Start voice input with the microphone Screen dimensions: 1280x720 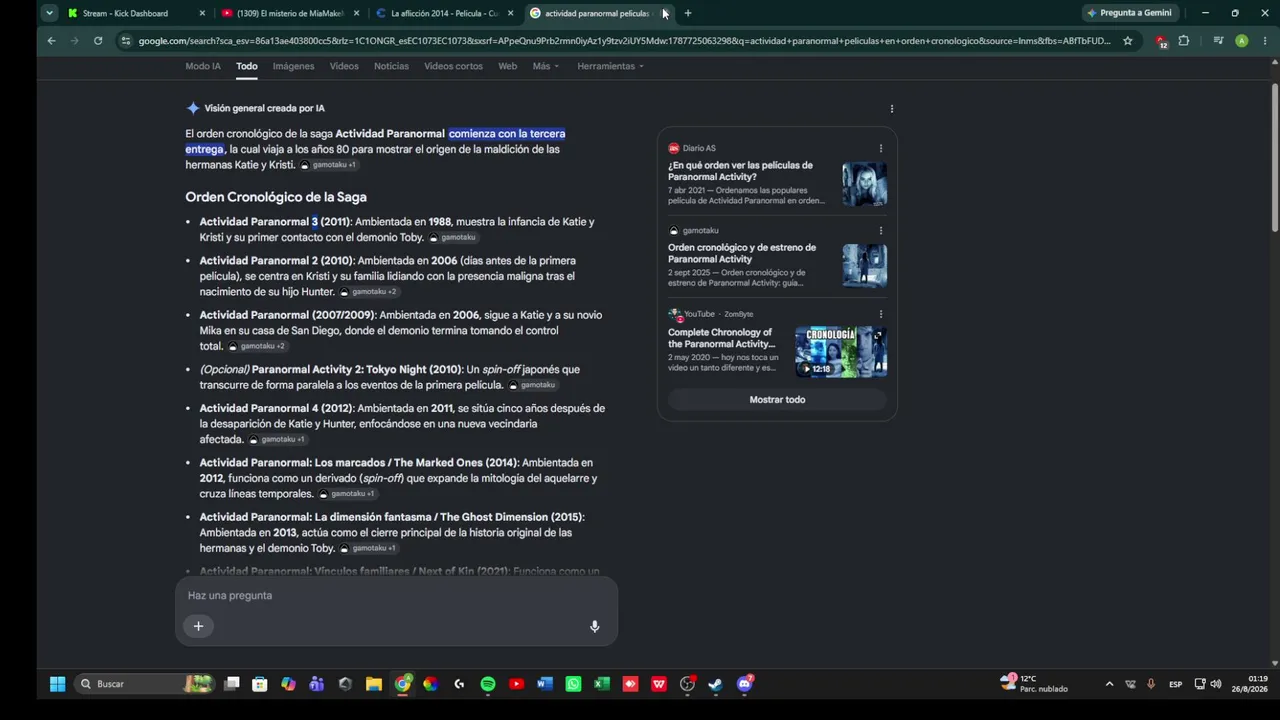click(x=594, y=626)
